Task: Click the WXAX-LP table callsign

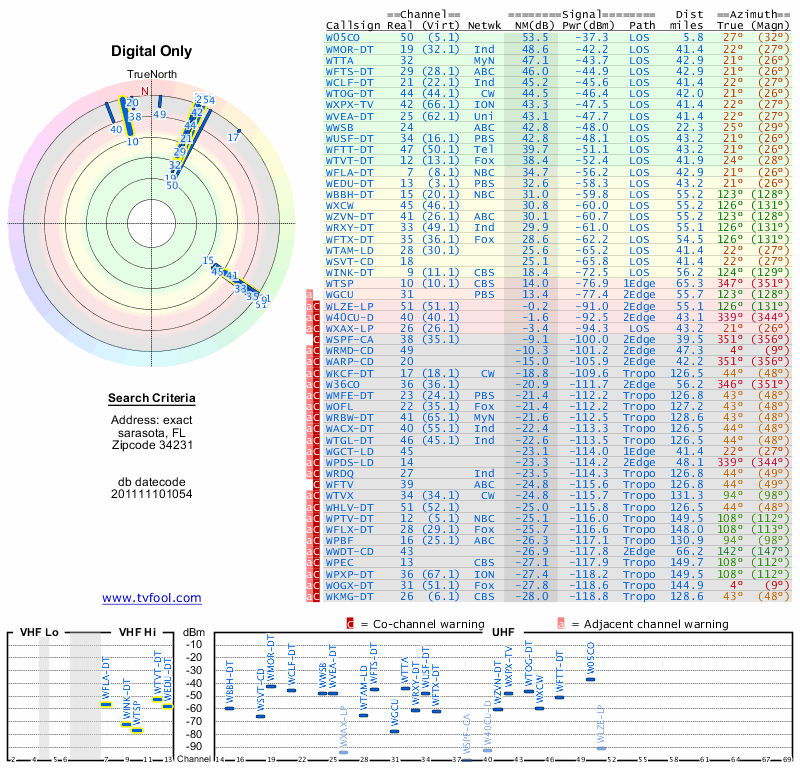Action: click(349, 328)
